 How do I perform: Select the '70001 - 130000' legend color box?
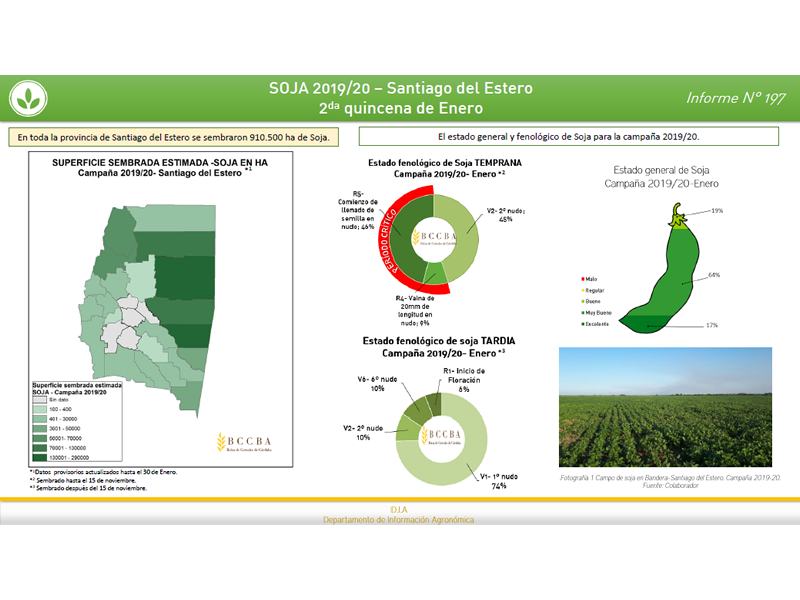click(x=40, y=448)
